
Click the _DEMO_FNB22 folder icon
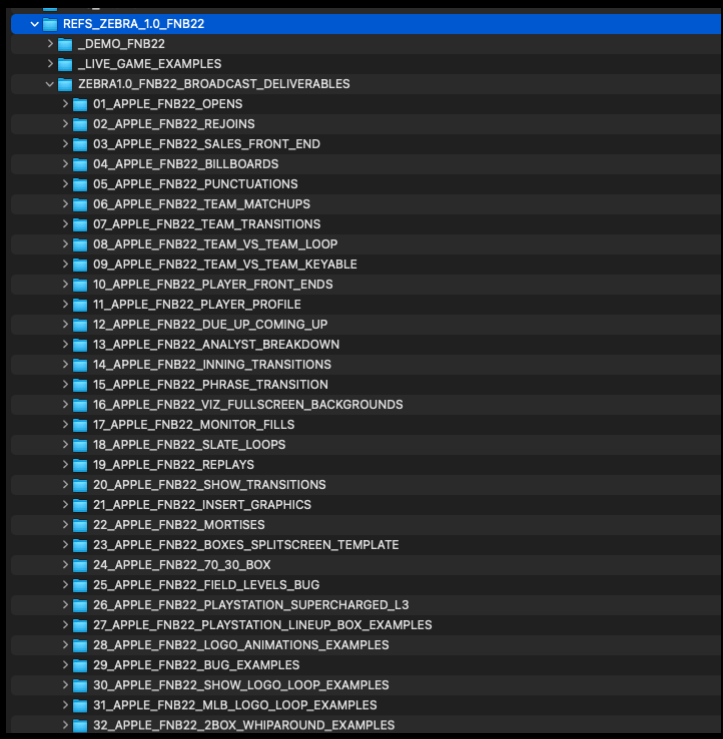point(65,44)
